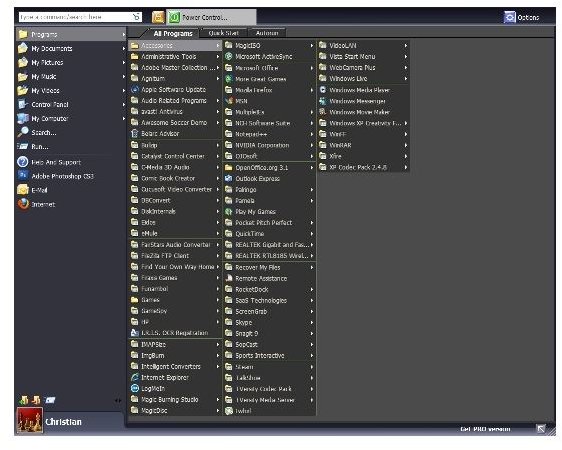Launch Adobe Photoshop CS3 from left pane
The height and width of the screenshot is (450, 562).
coord(71,176)
